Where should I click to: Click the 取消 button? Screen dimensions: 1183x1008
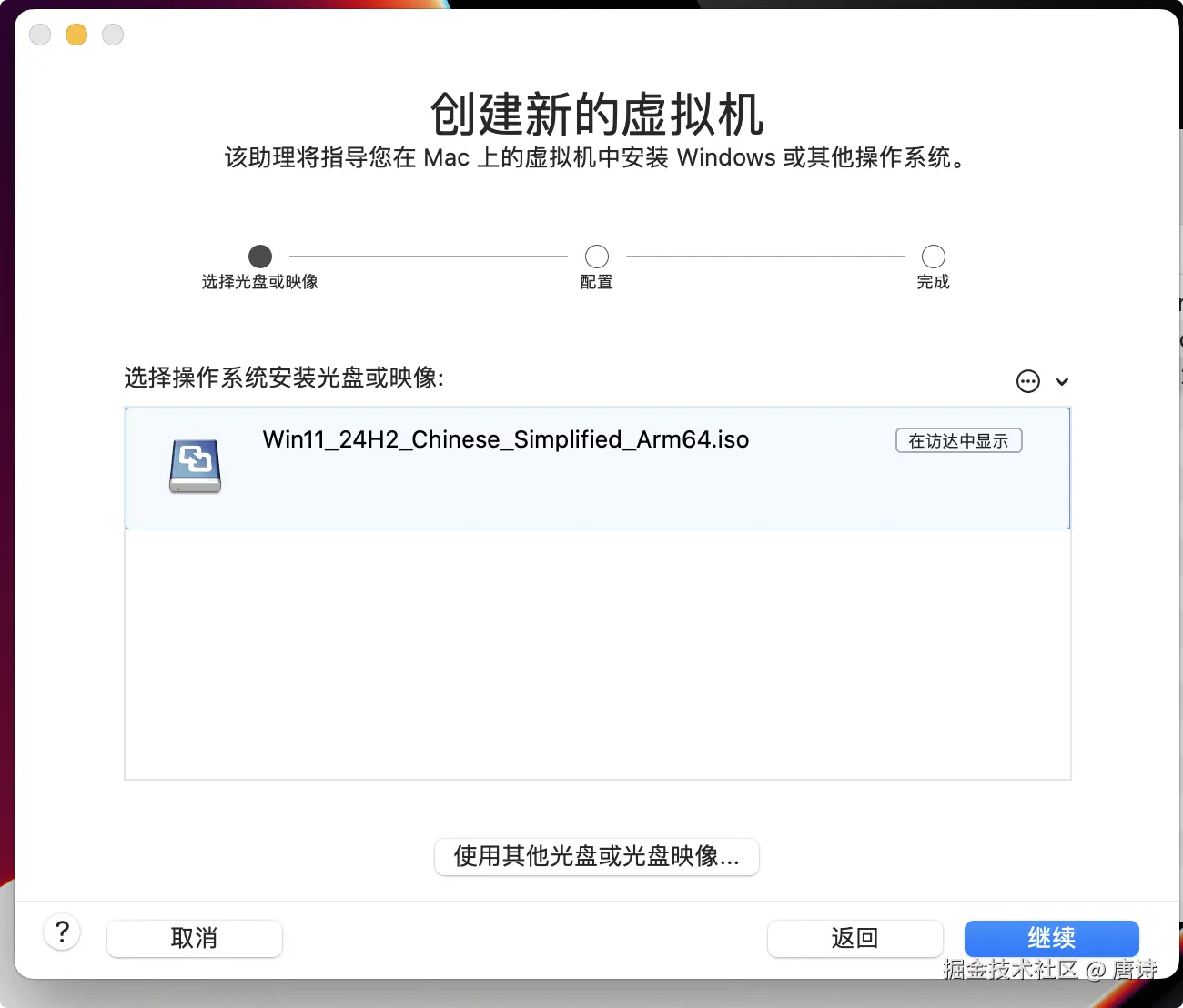(x=195, y=938)
